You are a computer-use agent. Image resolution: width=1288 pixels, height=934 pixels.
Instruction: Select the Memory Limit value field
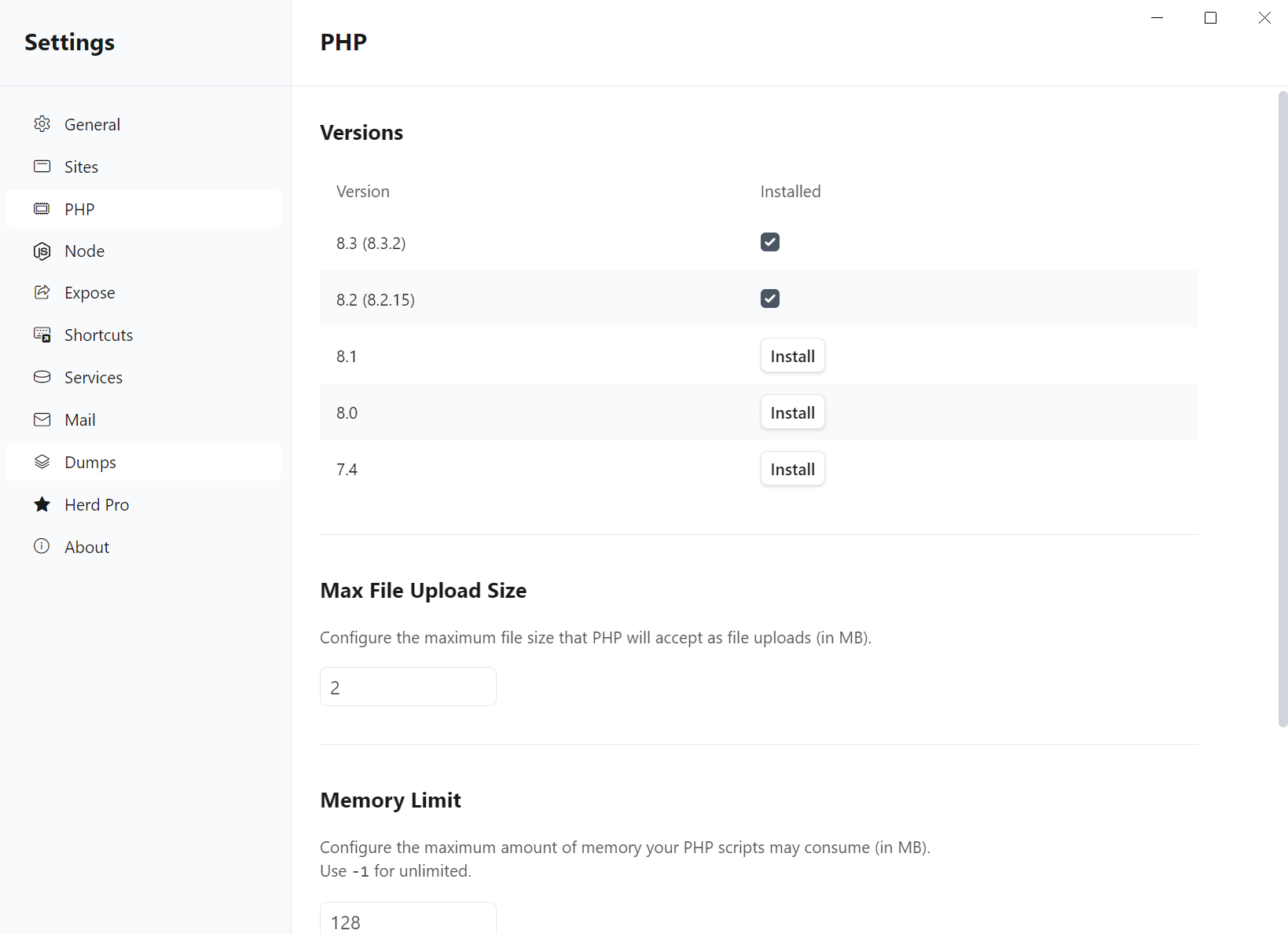[x=407, y=921]
